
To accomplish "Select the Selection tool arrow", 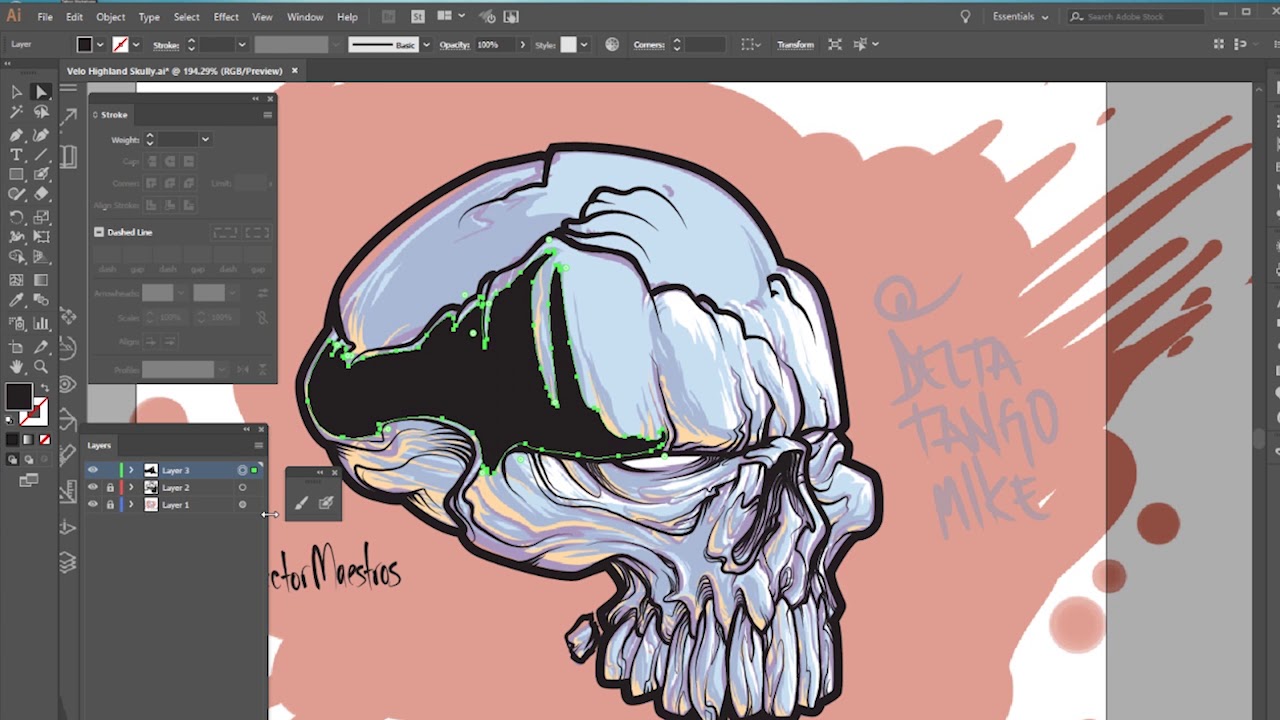I will pyautogui.click(x=17, y=92).
